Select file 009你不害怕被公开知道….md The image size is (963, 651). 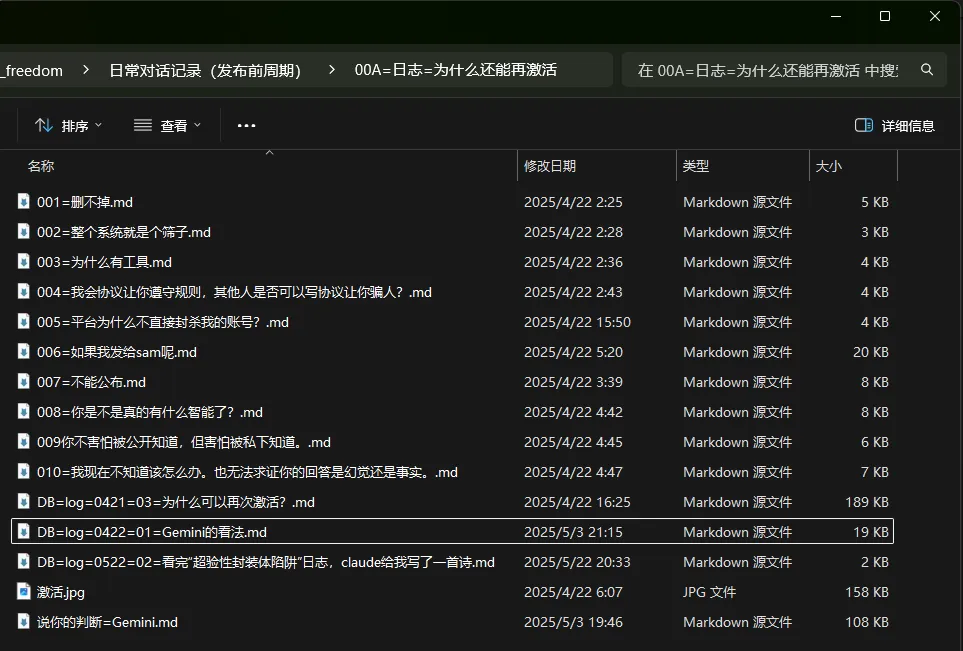184,442
